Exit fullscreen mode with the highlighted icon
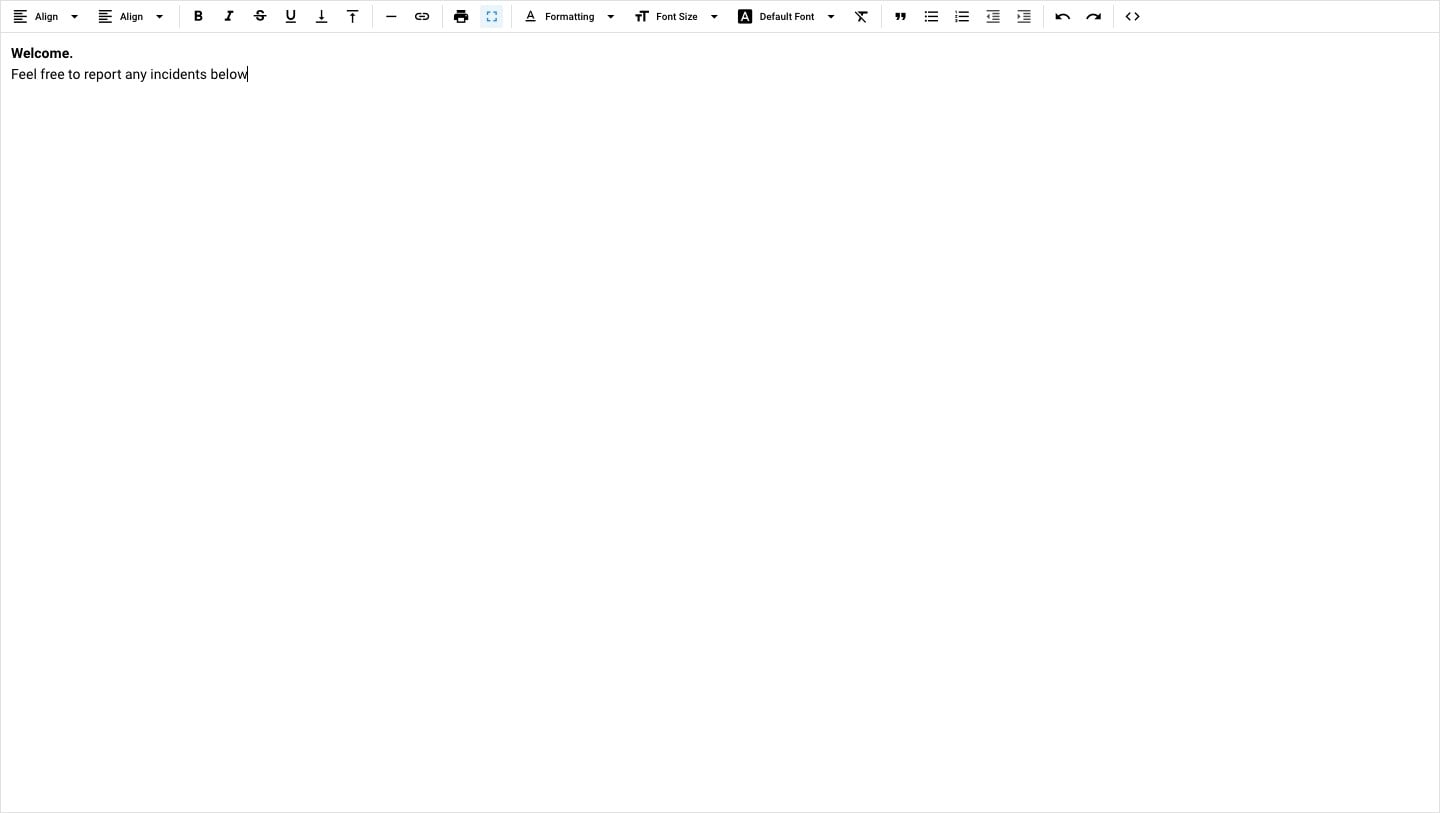The image size is (1440, 813). (491, 17)
